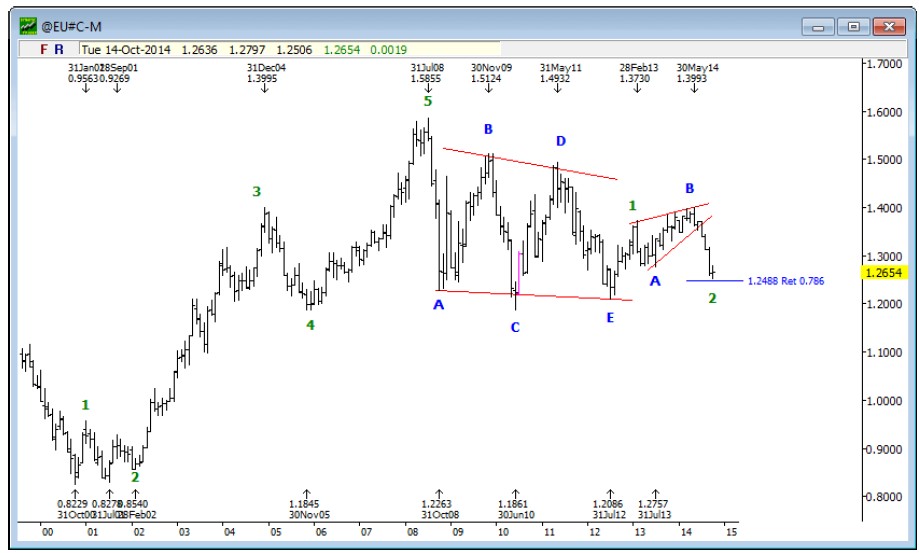Click the 1.1000 price axis label
Image resolution: width=919 pixels, height=553 pixels.
[x=884, y=352]
